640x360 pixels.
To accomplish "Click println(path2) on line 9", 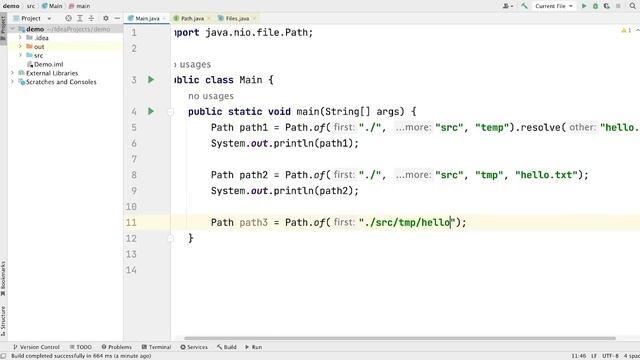I will point(316,191).
